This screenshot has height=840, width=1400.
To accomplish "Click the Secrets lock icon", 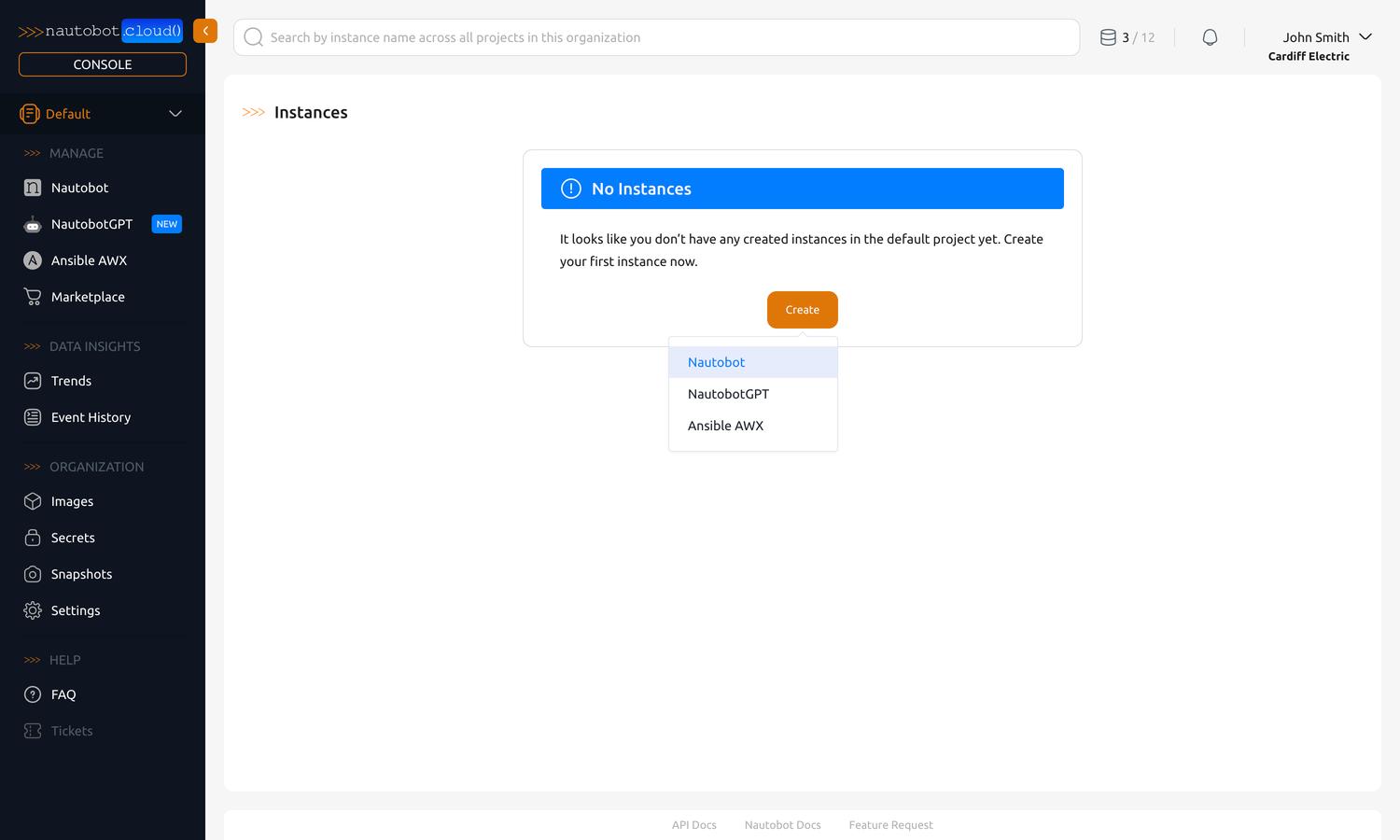I will click(31, 538).
